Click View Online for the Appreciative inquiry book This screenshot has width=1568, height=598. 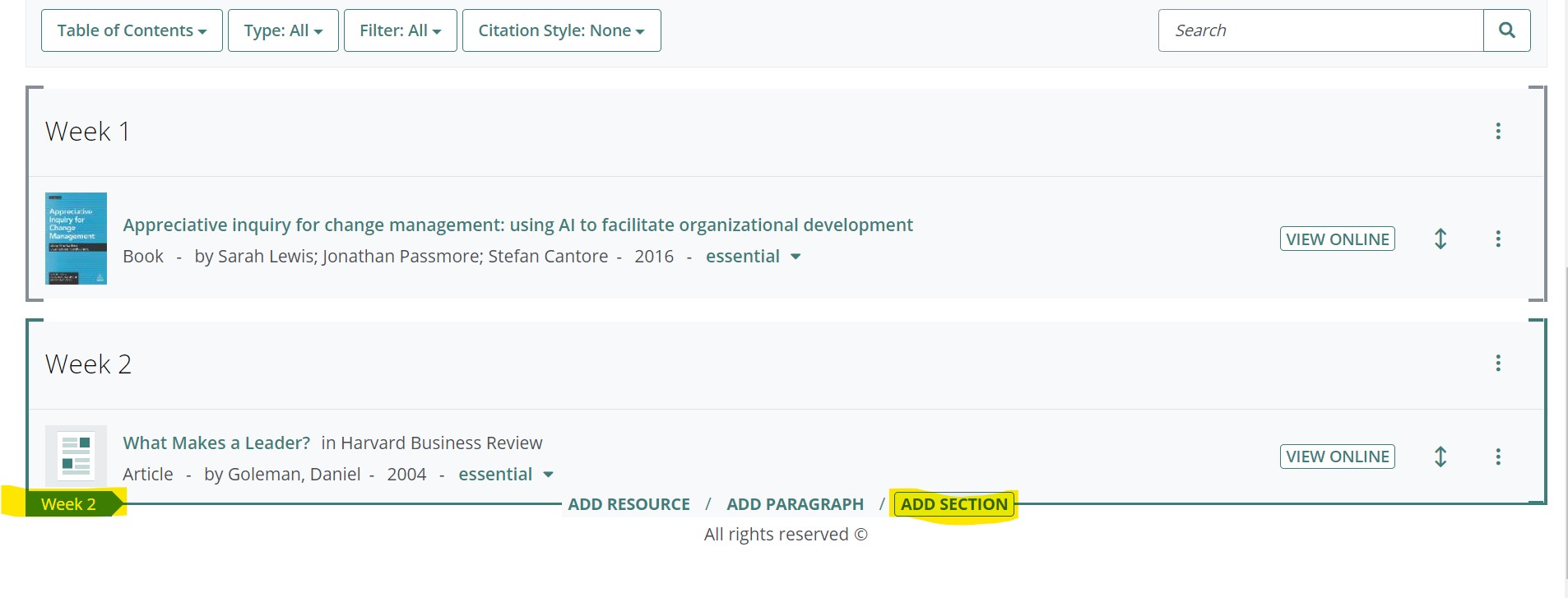pyautogui.click(x=1337, y=239)
